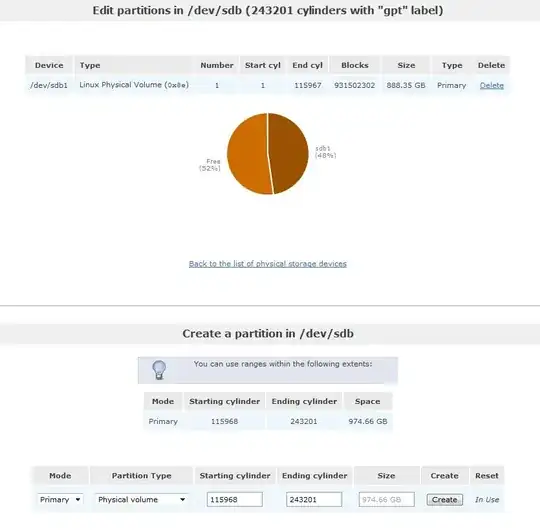
Task: Click Linux Physical Volume (0x8e) text
Action: click(134, 85)
